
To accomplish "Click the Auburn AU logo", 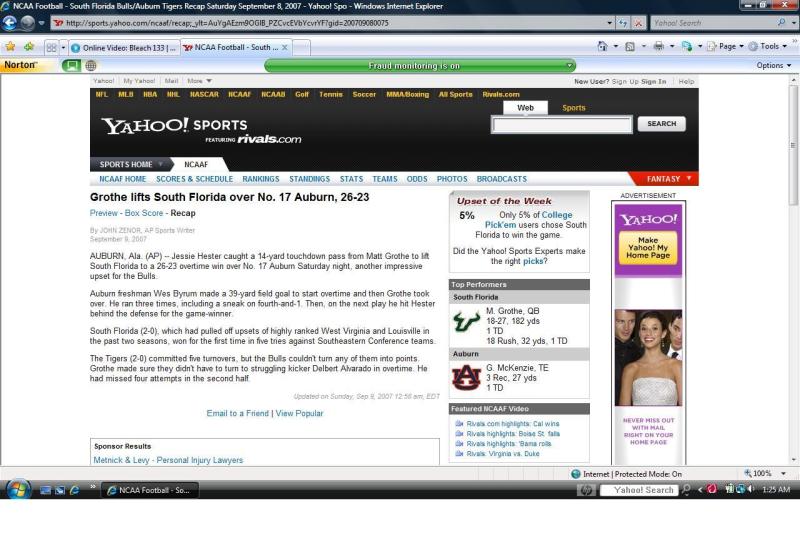I will (x=466, y=378).
